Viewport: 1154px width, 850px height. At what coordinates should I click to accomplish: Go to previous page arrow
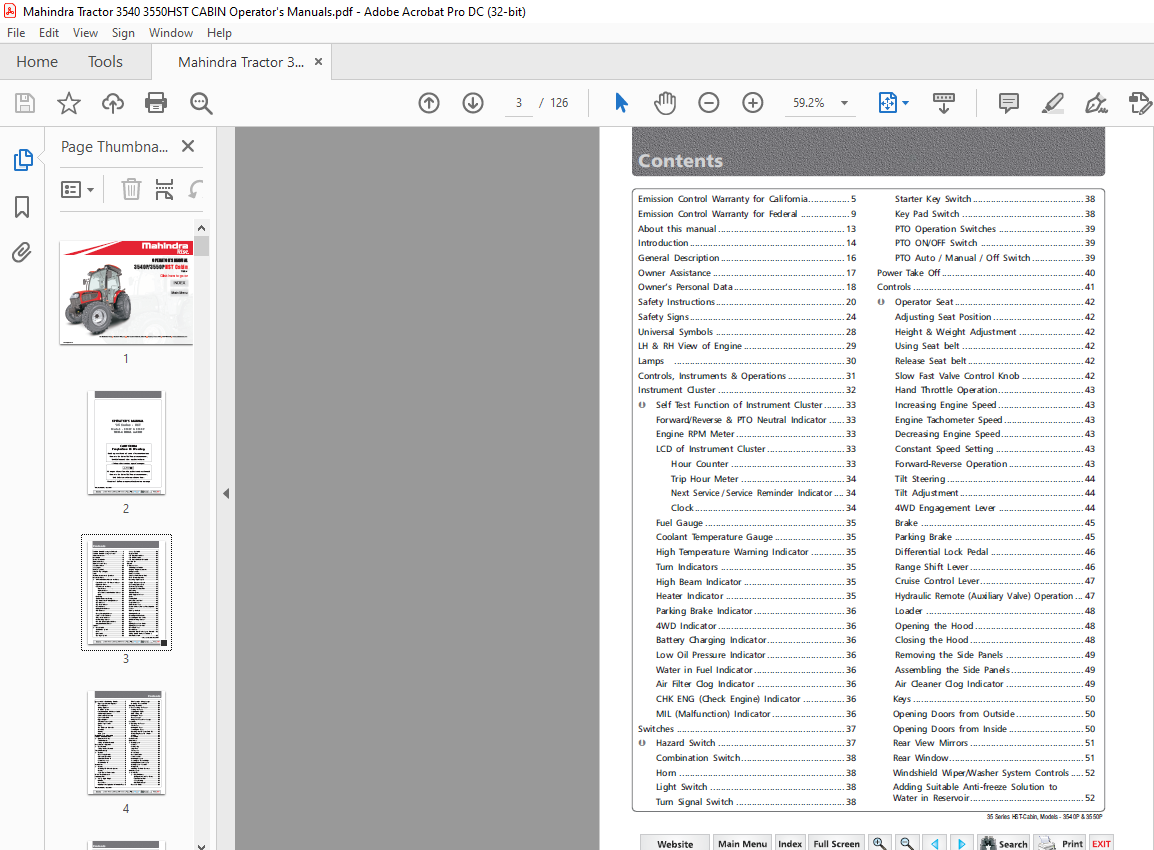(429, 103)
